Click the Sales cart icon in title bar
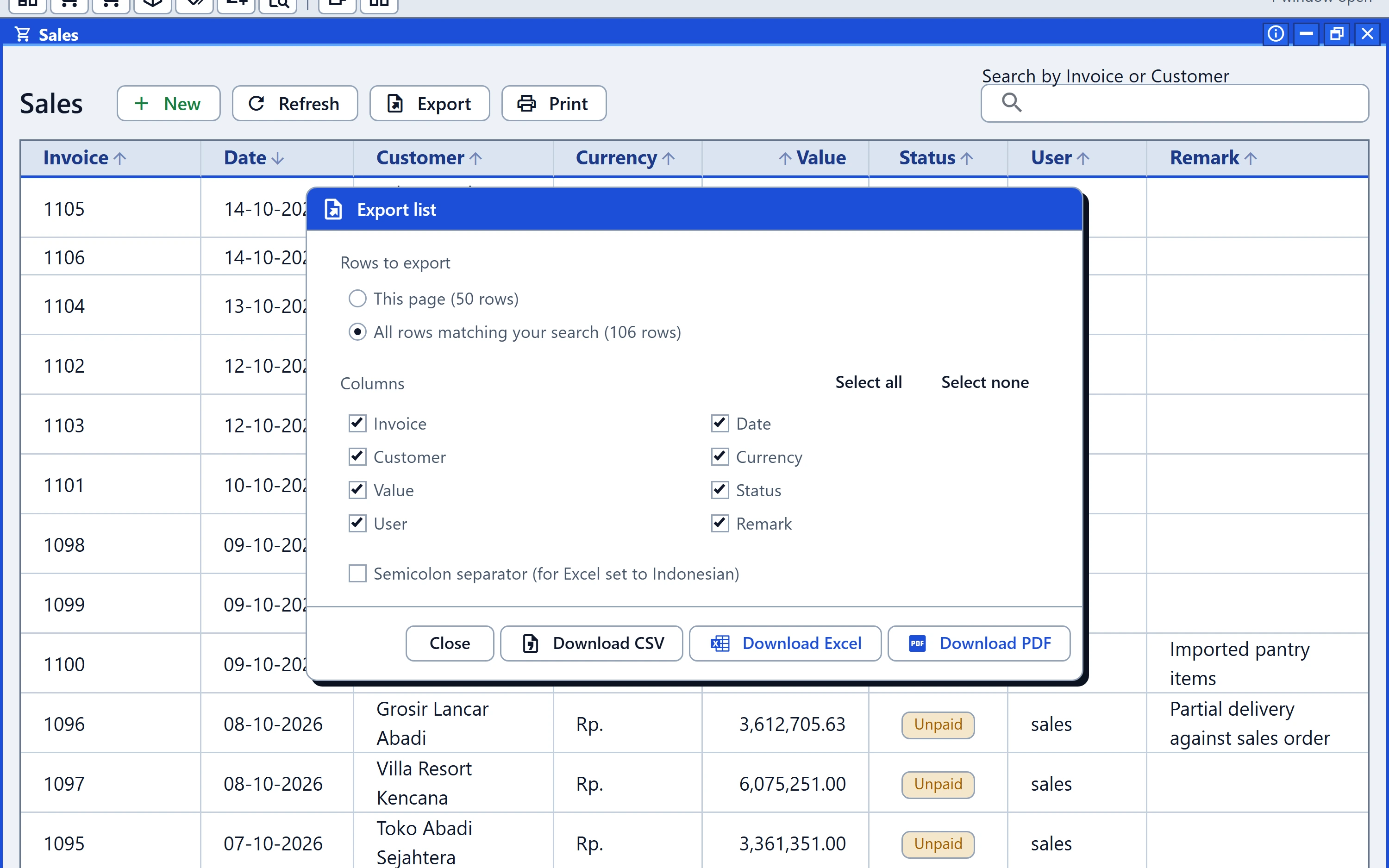1389x868 pixels. [x=22, y=34]
